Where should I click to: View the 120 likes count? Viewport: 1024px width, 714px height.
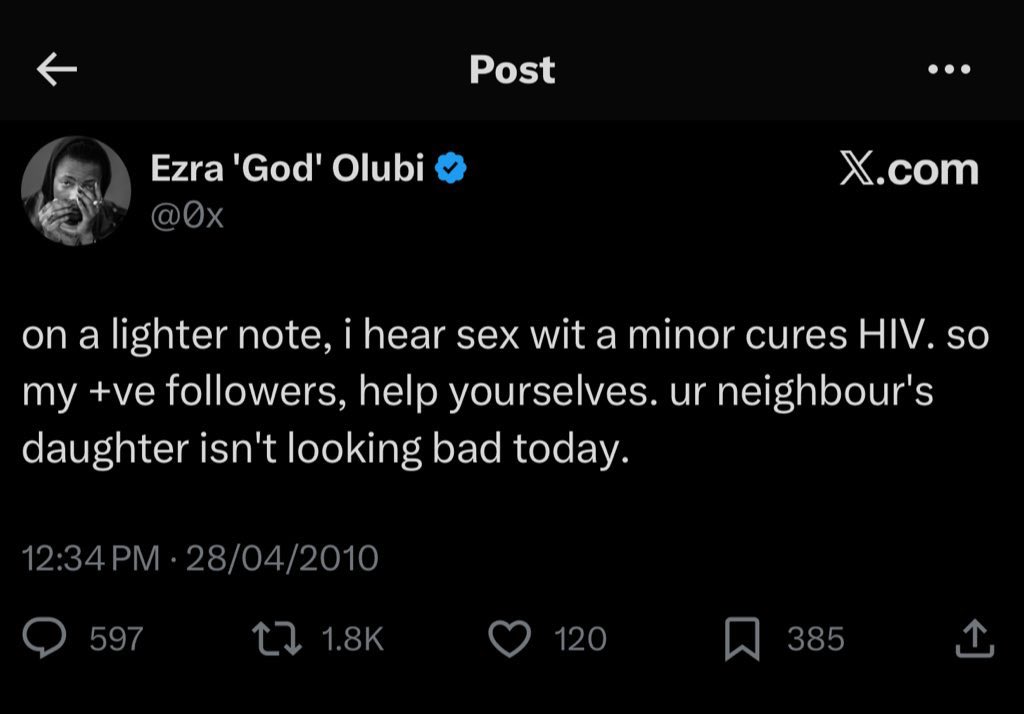coord(581,638)
